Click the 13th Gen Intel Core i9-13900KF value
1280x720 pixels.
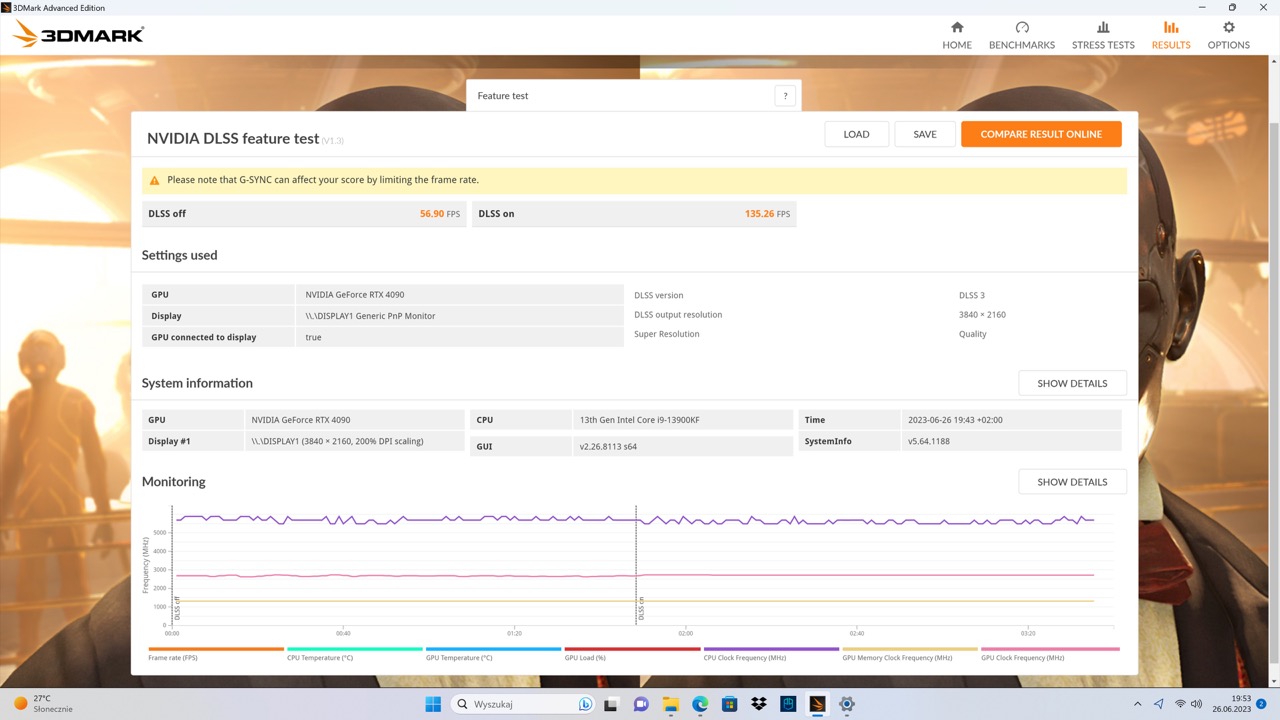click(x=639, y=420)
